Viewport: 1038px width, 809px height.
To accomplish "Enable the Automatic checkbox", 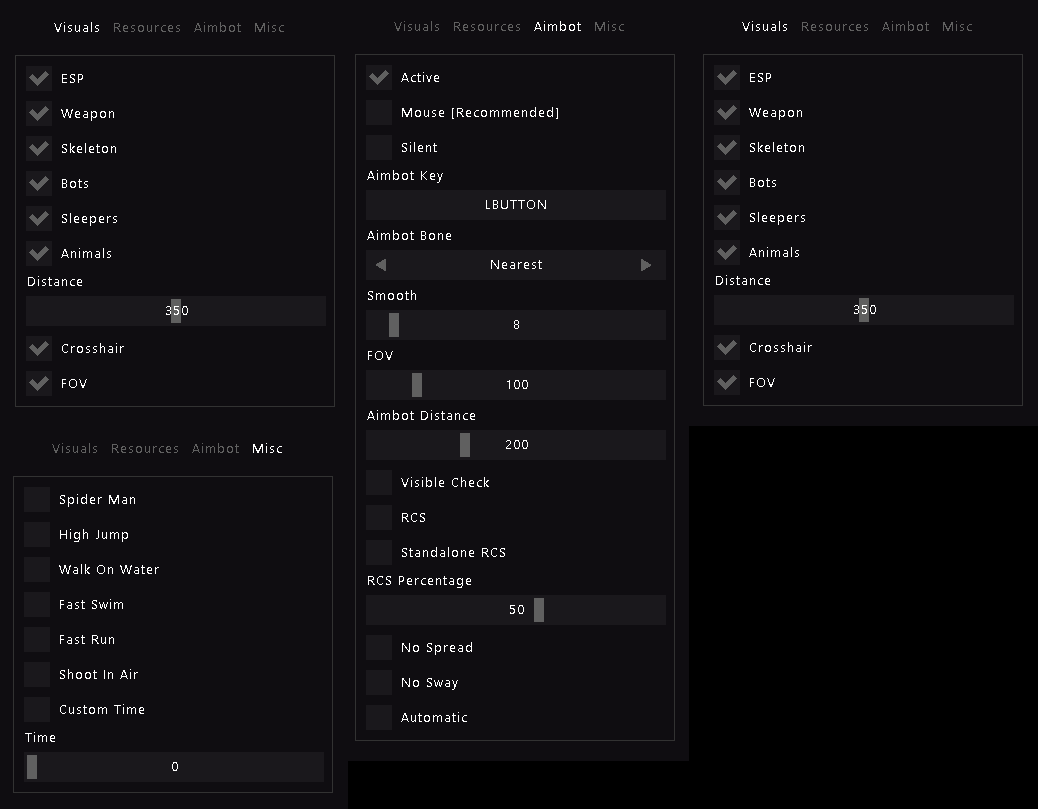I will click(379, 718).
